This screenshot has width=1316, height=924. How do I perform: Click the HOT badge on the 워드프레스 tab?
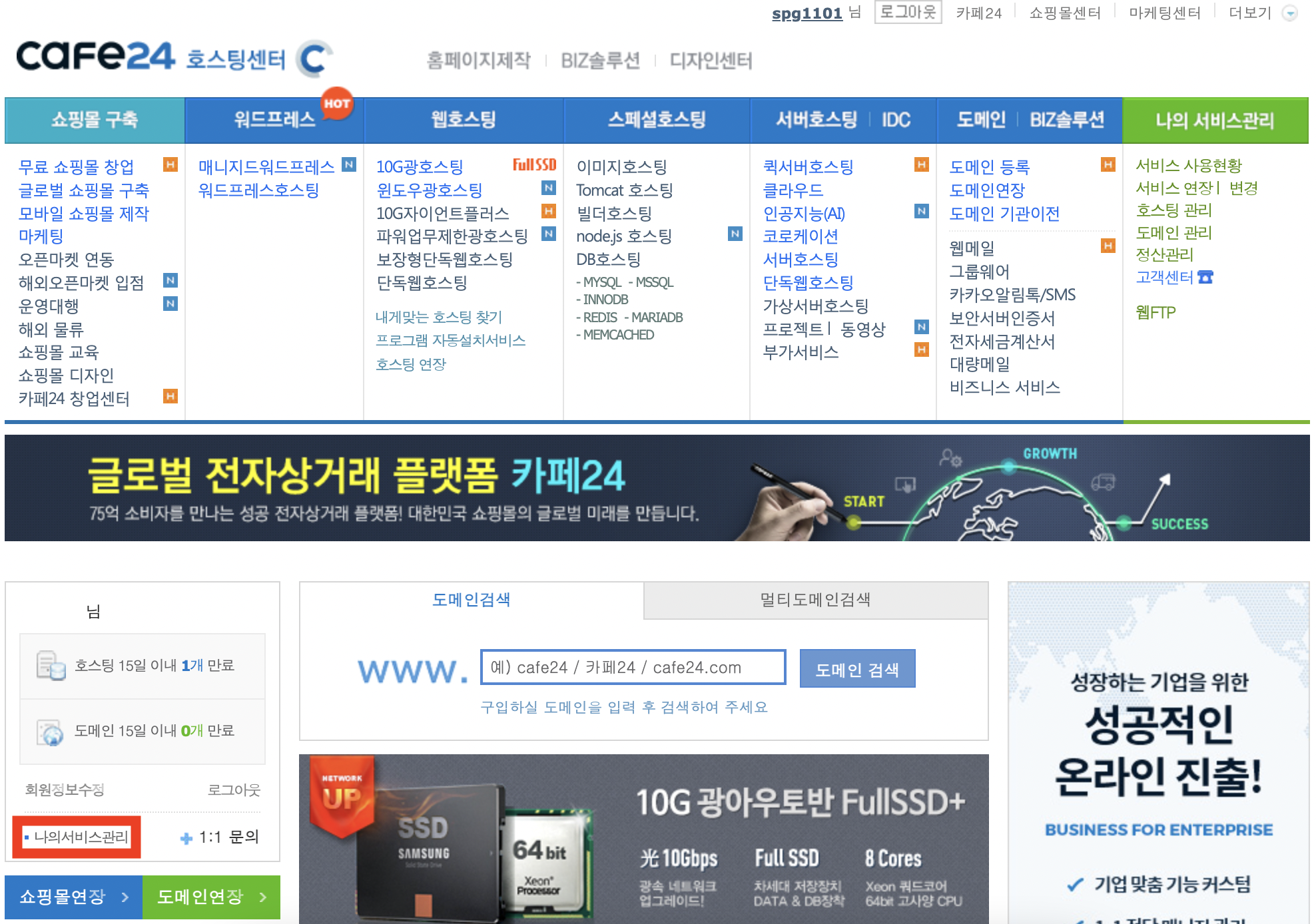click(x=337, y=103)
